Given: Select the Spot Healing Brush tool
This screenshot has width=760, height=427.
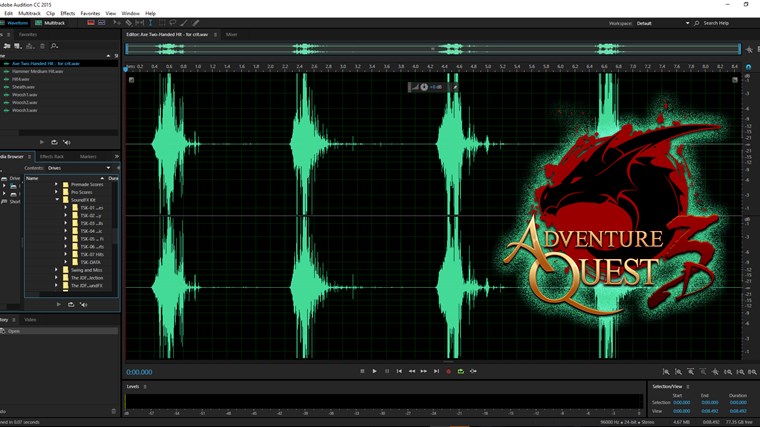Looking at the screenshot, I should click(x=195, y=23).
